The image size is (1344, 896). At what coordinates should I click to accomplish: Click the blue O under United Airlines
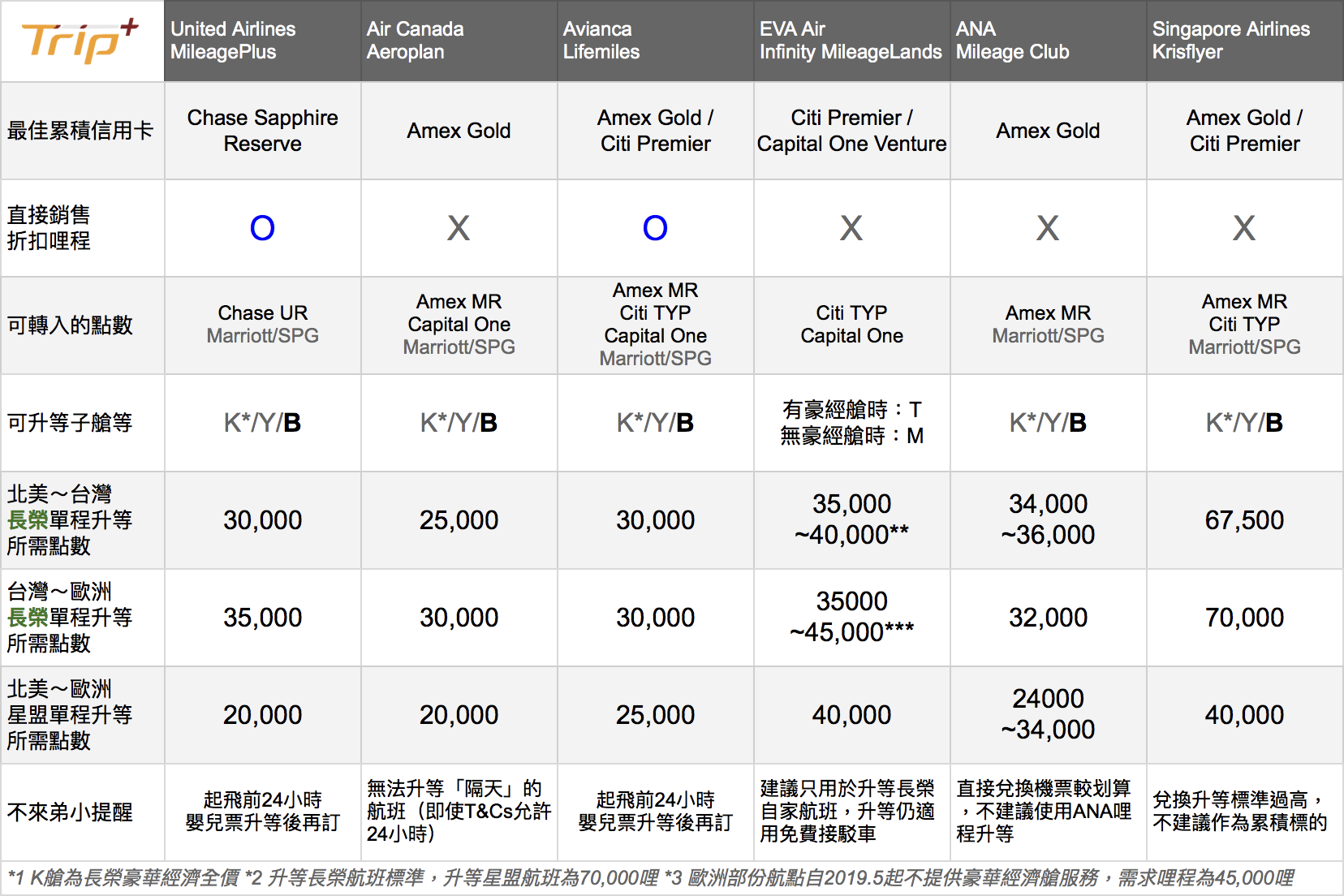(x=262, y=228)
